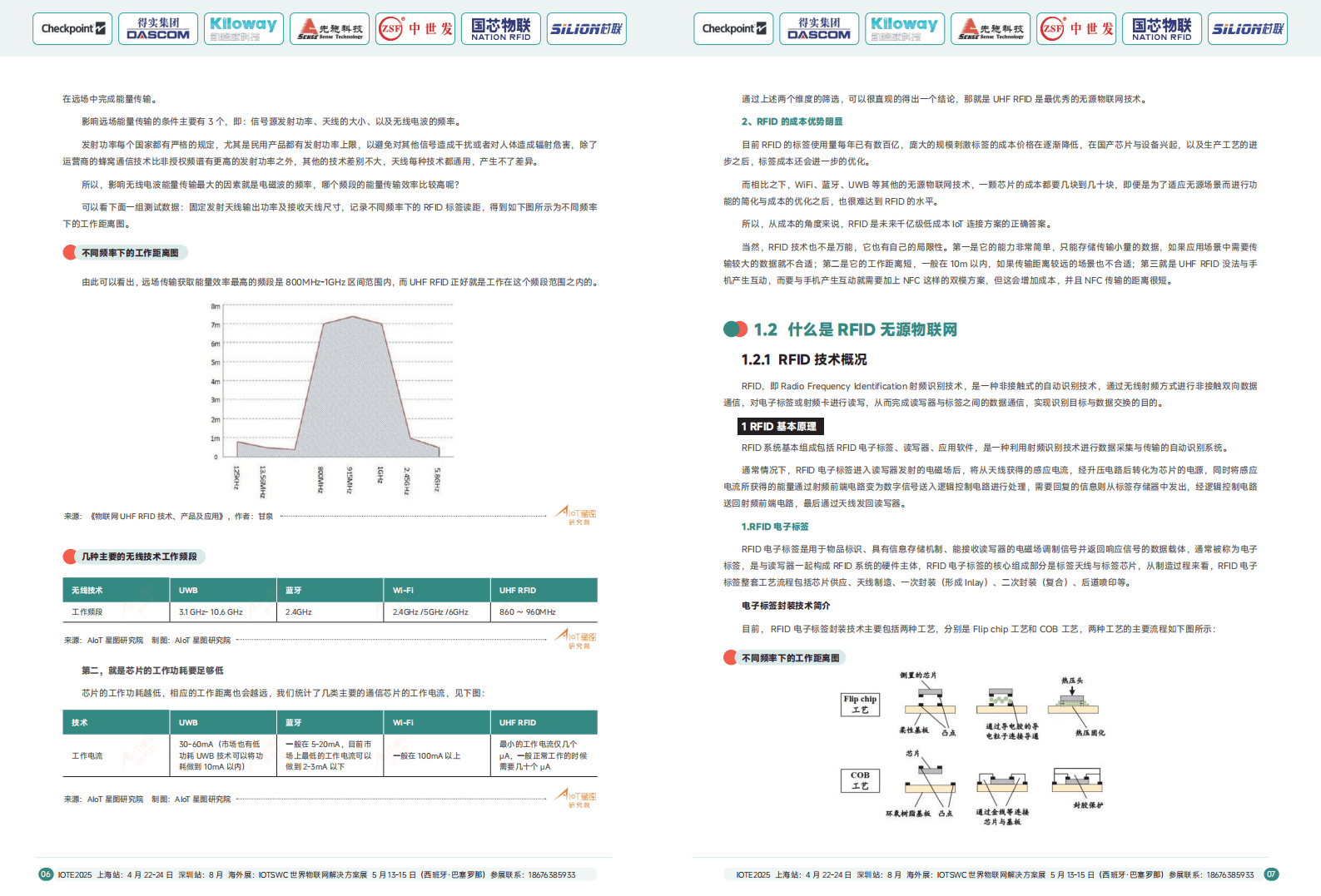Click the AIoT 星图 logo under the 工作电流 table
1321x896 pixels.
[x=577, y=799]
